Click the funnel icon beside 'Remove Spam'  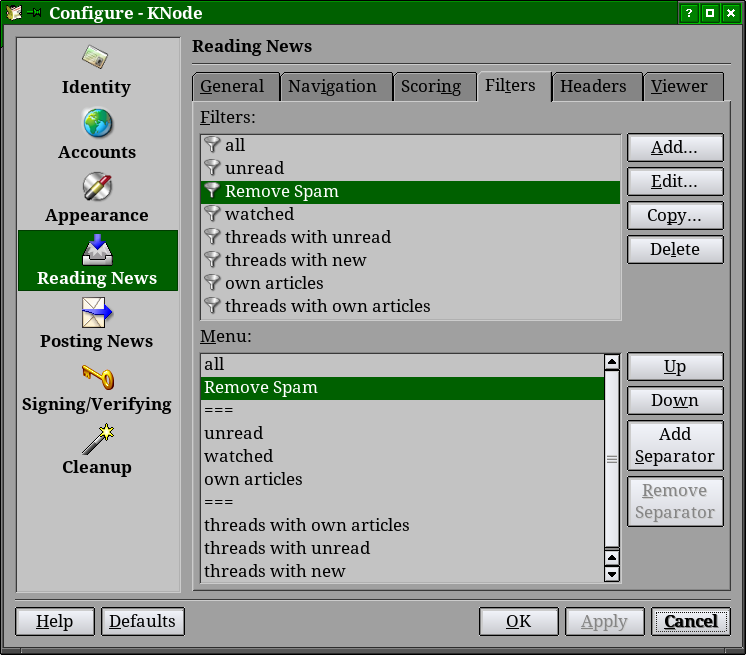coord(212,191)
